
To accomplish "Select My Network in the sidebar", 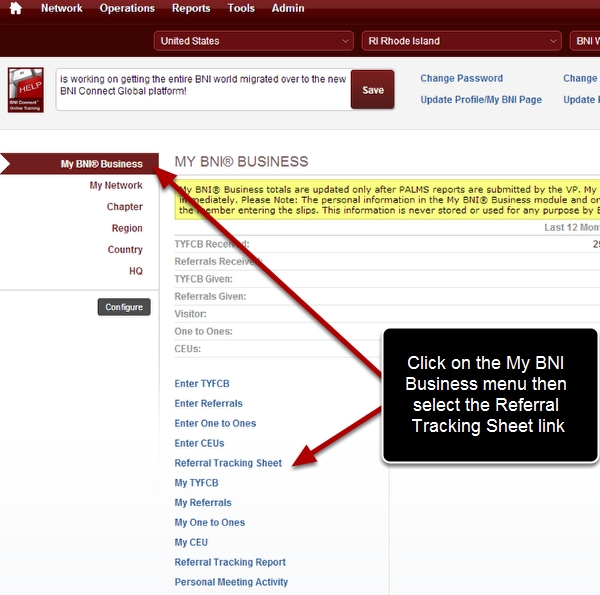I will 115,186.
